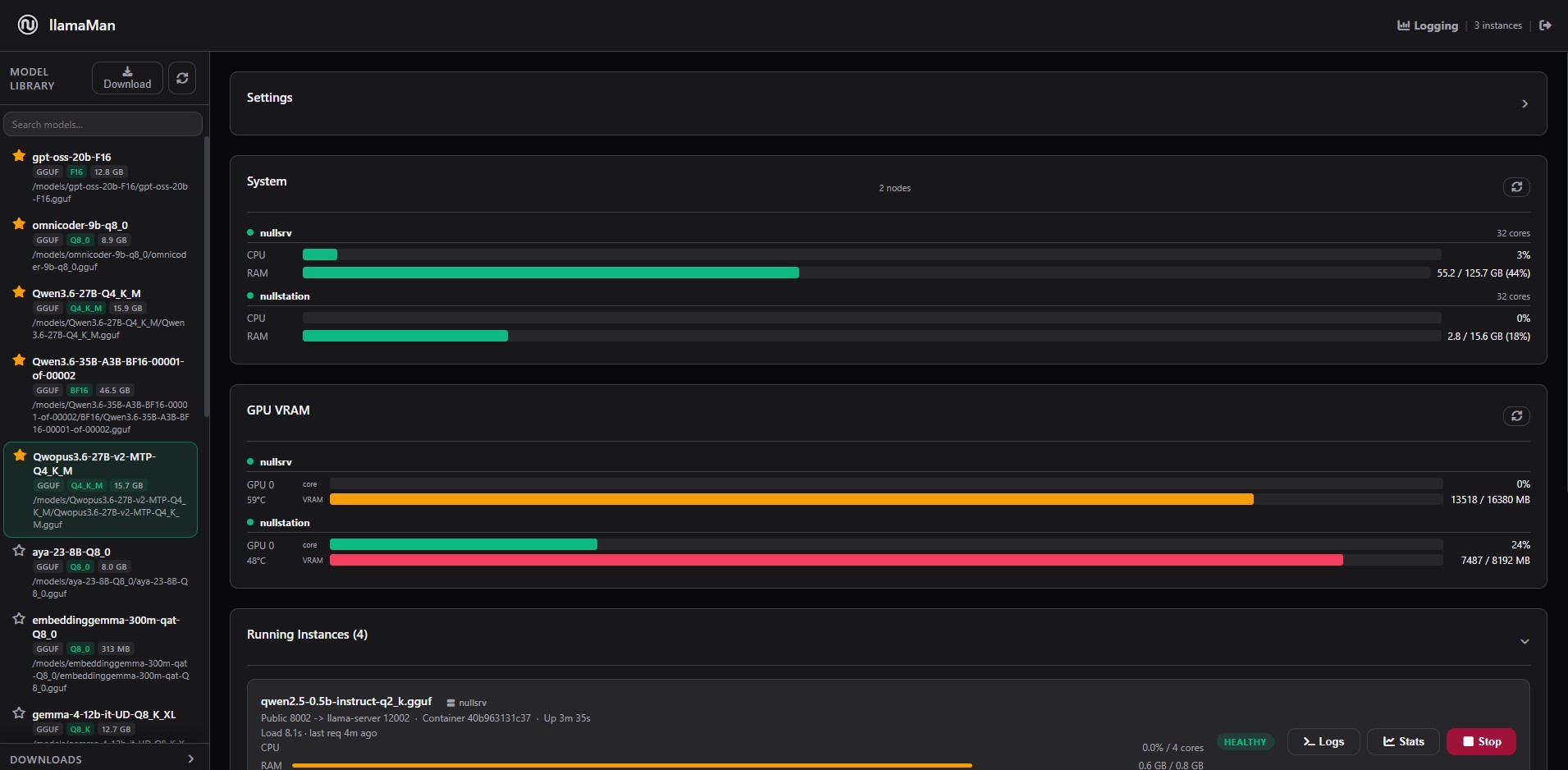This screenshot has width=1568, height=770.
Task: Select the aya-23-8B-Q8_0 model
Action: (102, 571)
